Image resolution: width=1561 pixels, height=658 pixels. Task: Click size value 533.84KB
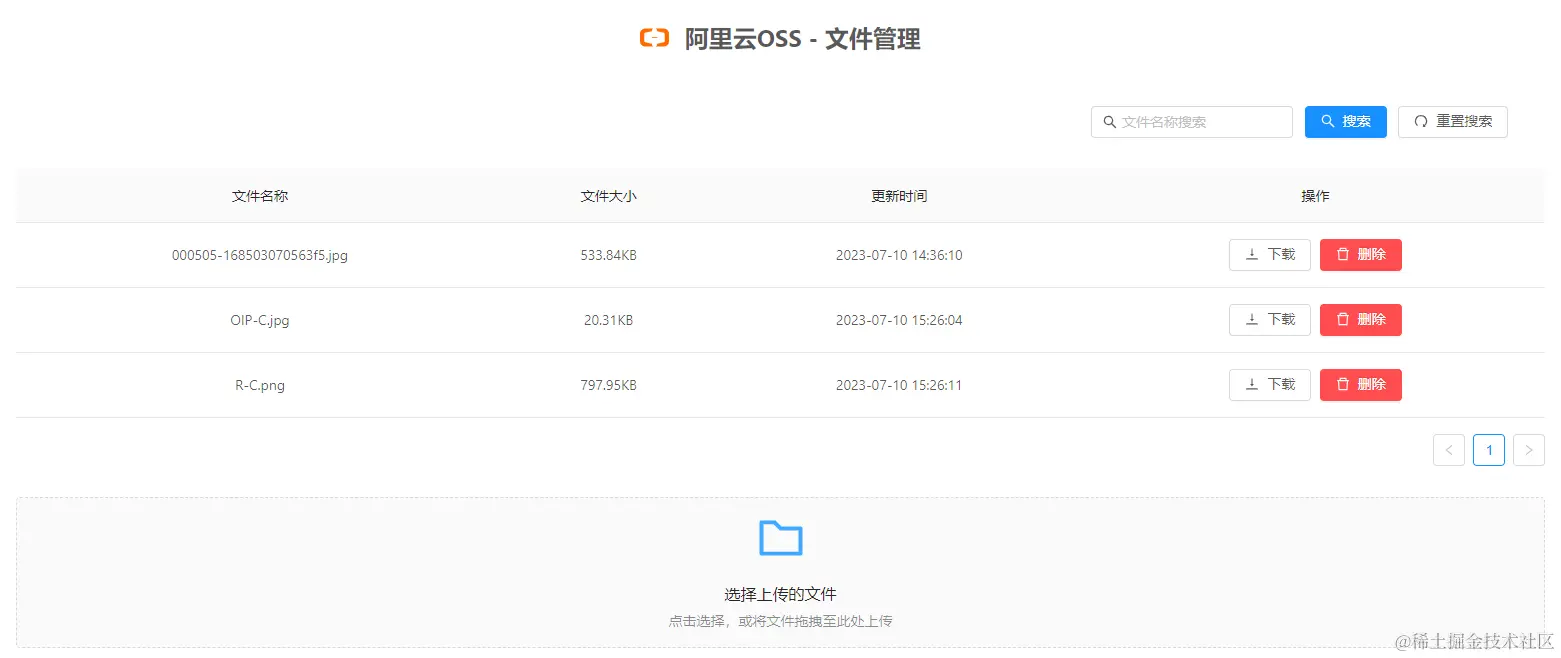608,255
